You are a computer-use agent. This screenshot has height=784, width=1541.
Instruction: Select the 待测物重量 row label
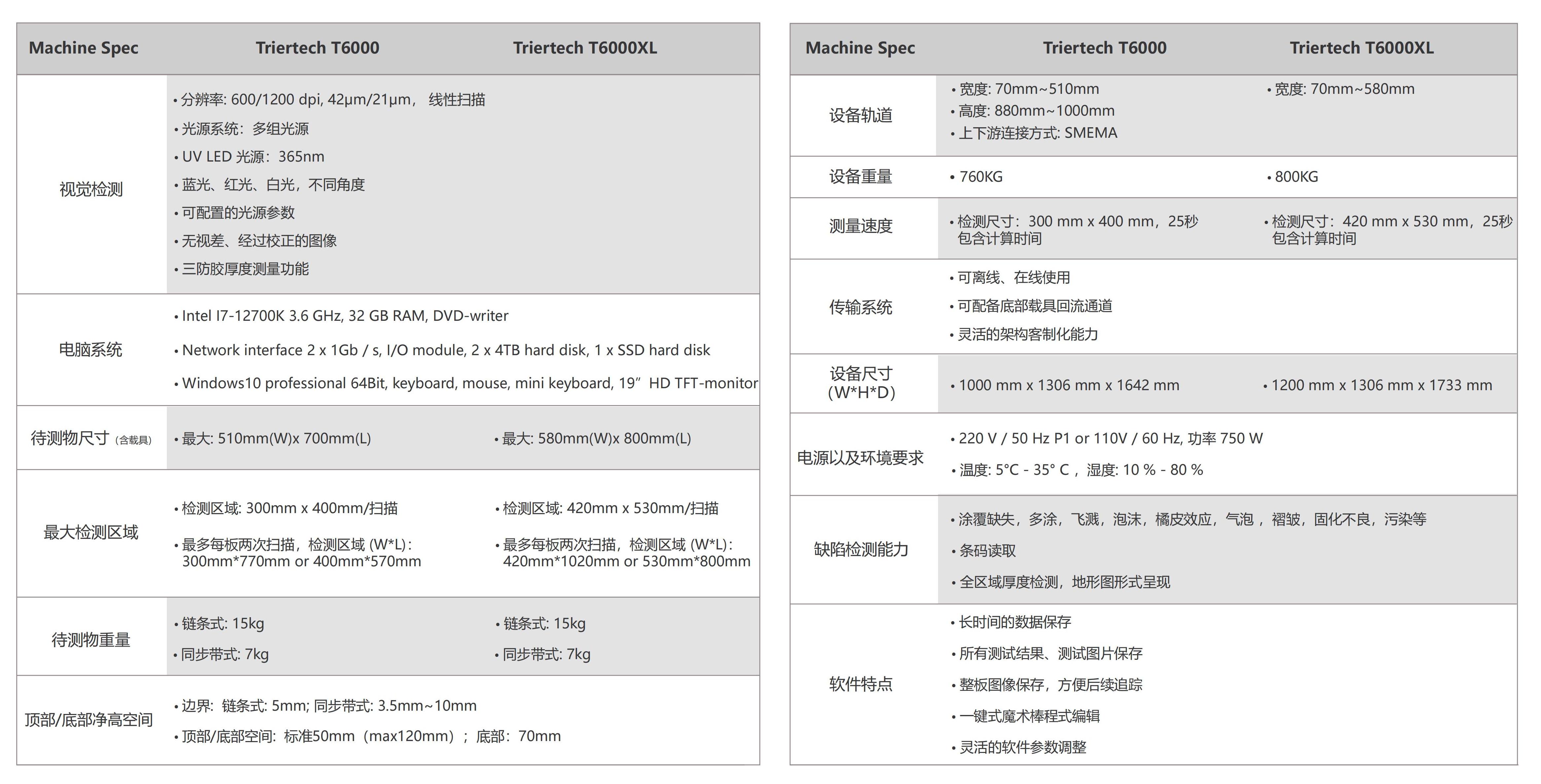(x=91, y=640)
